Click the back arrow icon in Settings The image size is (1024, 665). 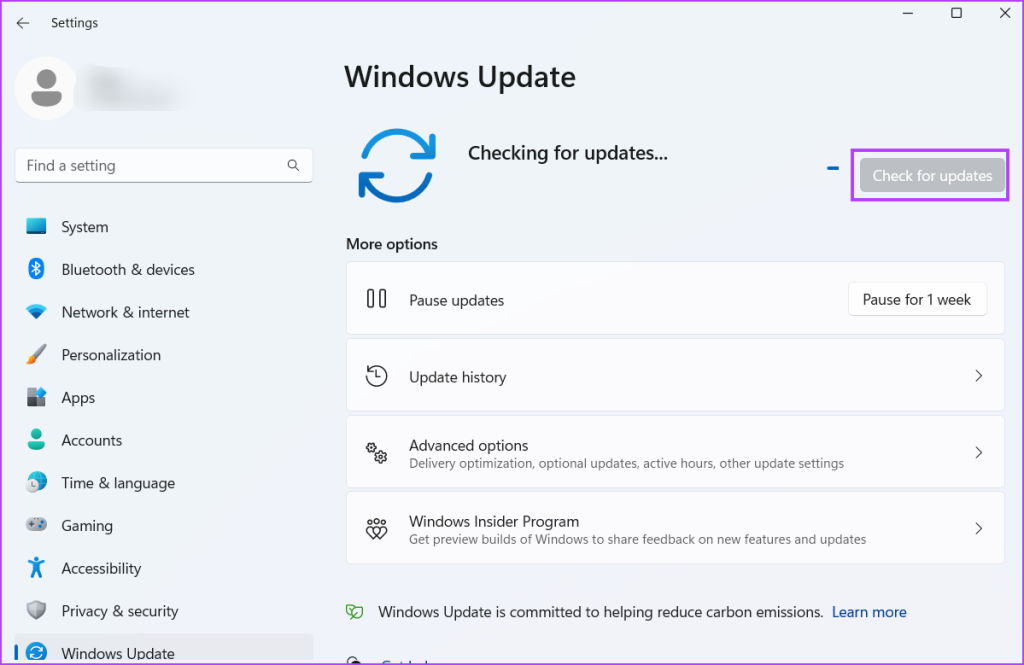point(23,23)
